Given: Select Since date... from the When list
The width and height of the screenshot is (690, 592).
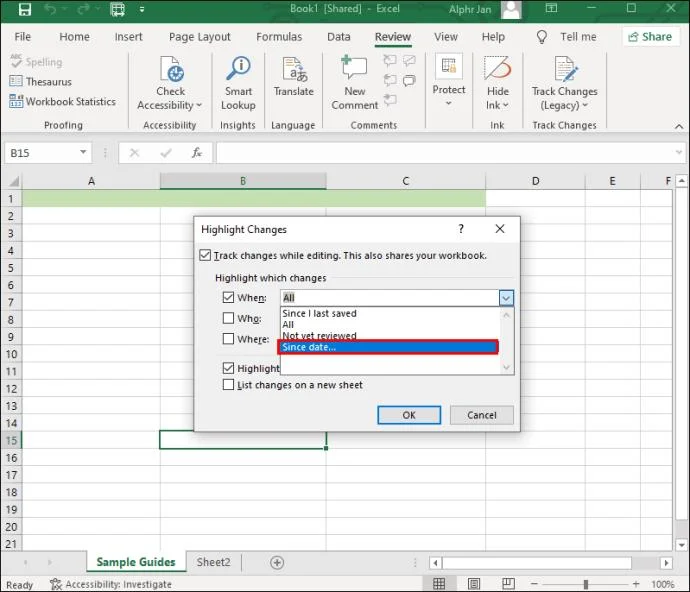Looking at the screenshot, I should click(388, 347).
